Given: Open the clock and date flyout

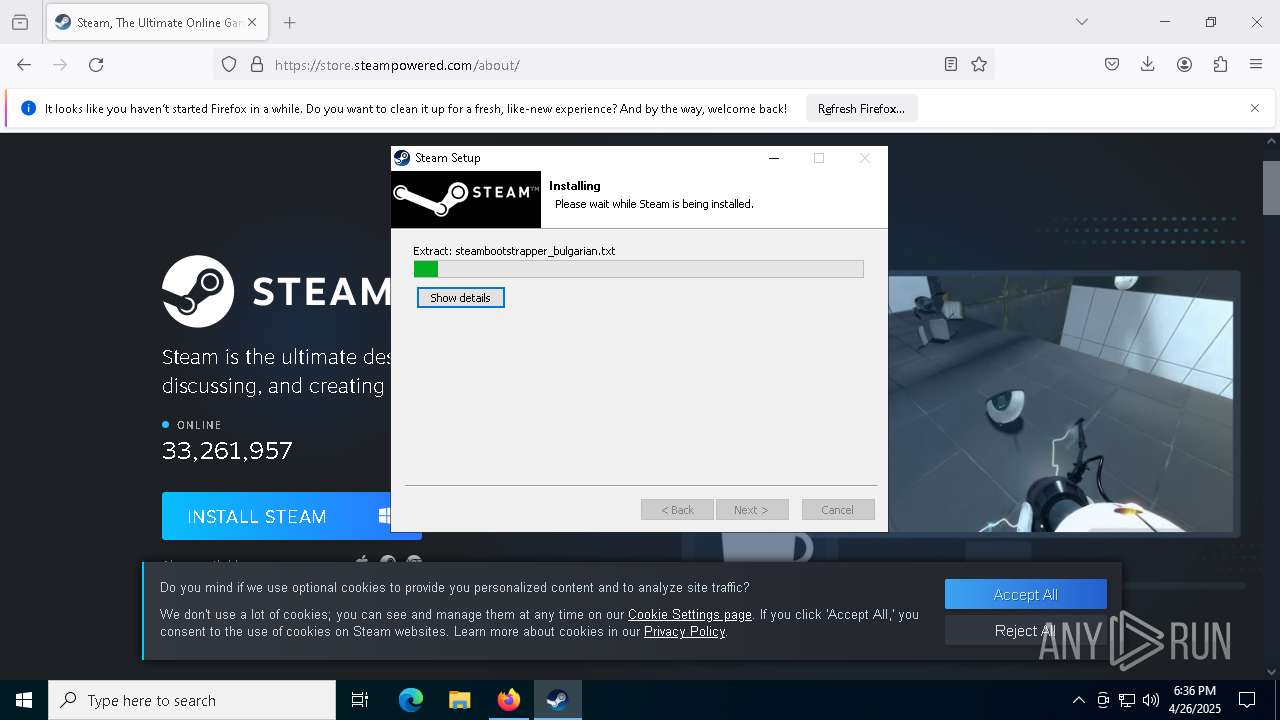Looking at the screenshot, I should (1194, 700).
